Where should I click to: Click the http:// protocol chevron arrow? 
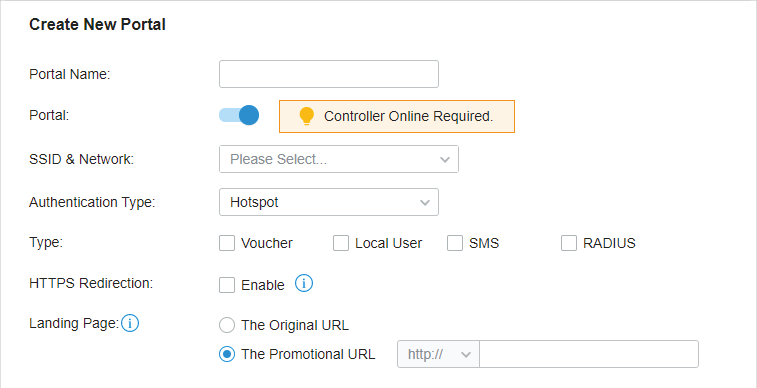click(x=466, y=355)
